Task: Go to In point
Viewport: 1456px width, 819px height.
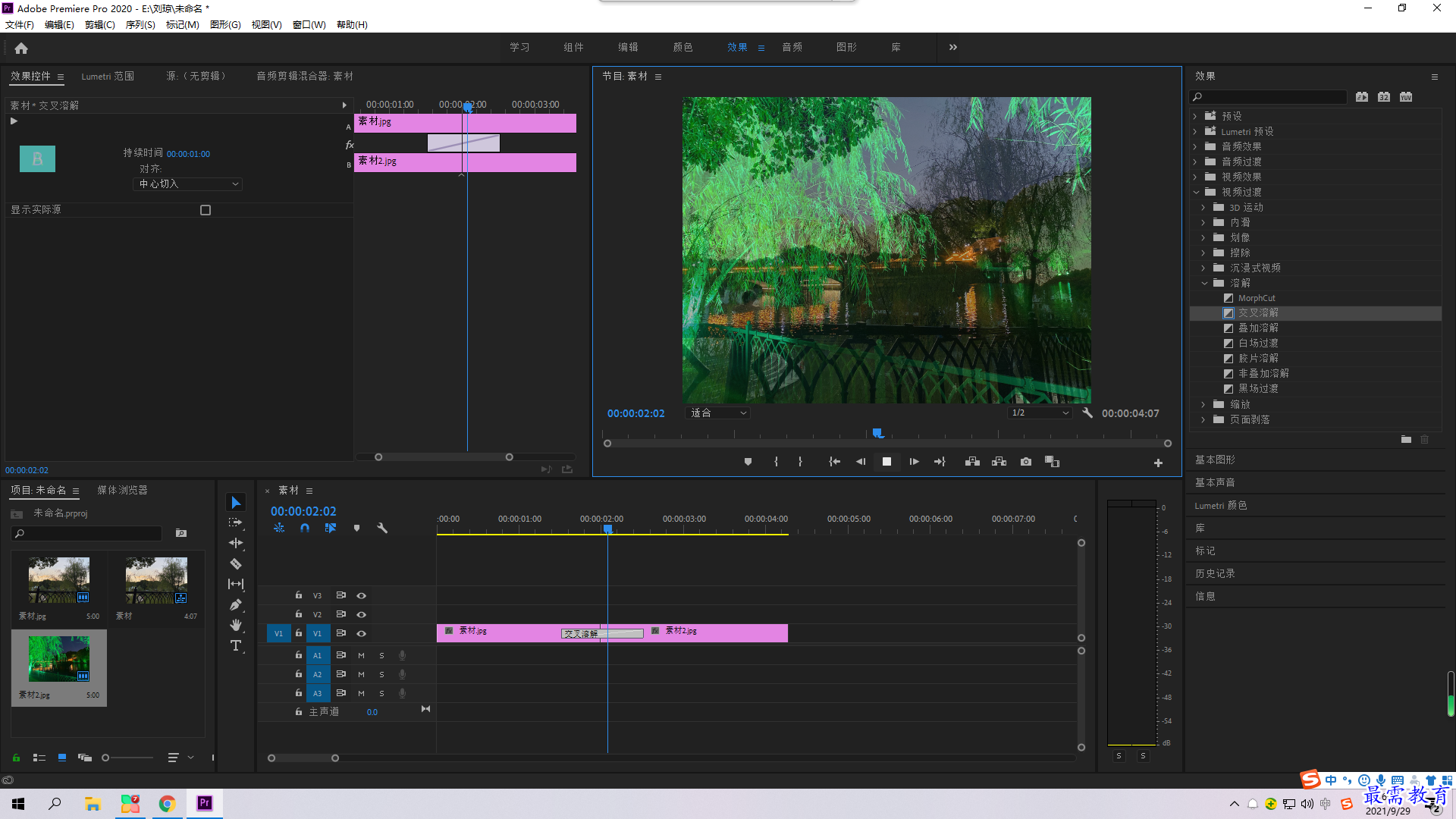Action: click(x=834, y=462)
